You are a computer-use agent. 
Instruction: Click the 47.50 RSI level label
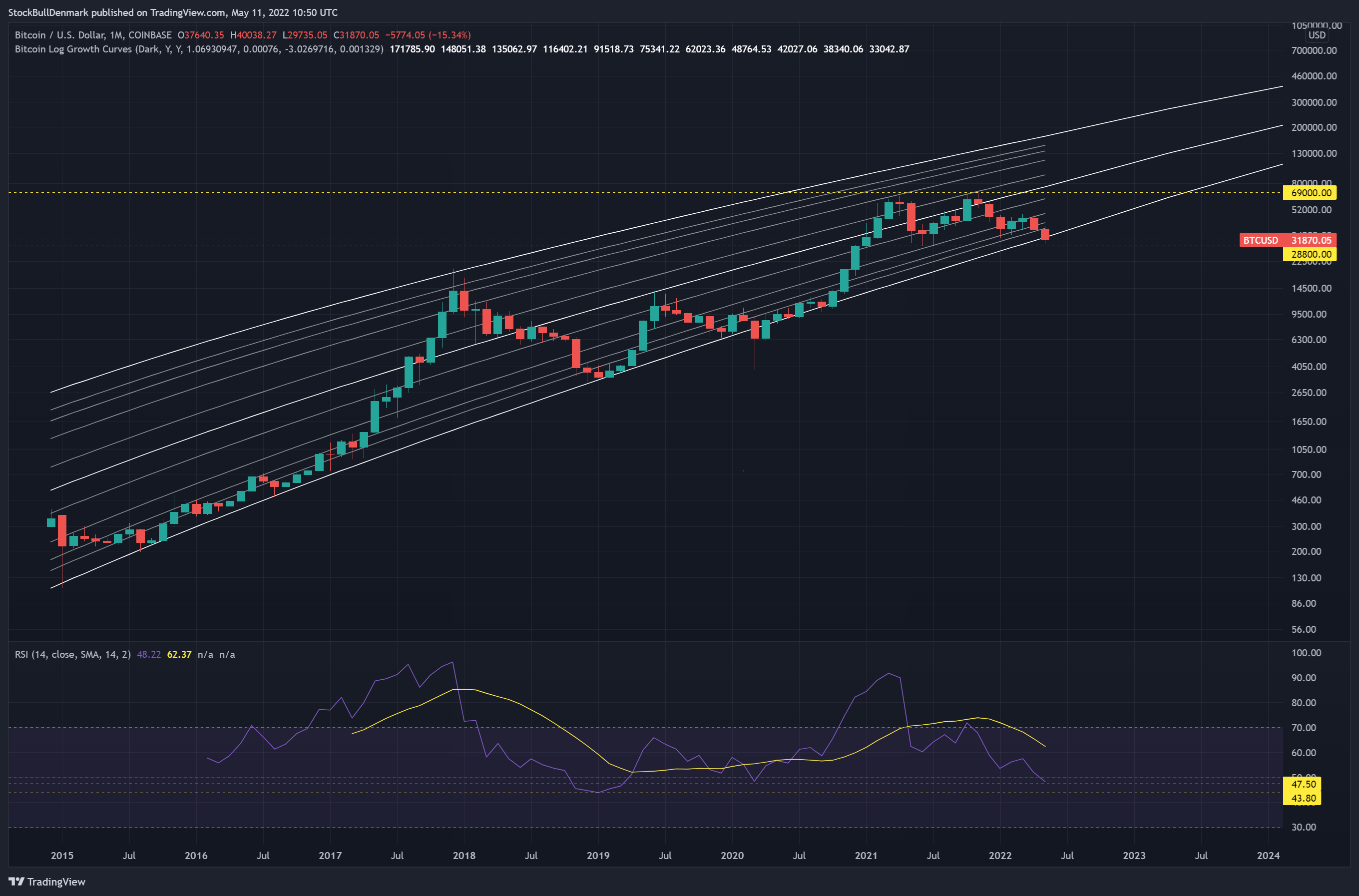click(x=1302, y=784)
